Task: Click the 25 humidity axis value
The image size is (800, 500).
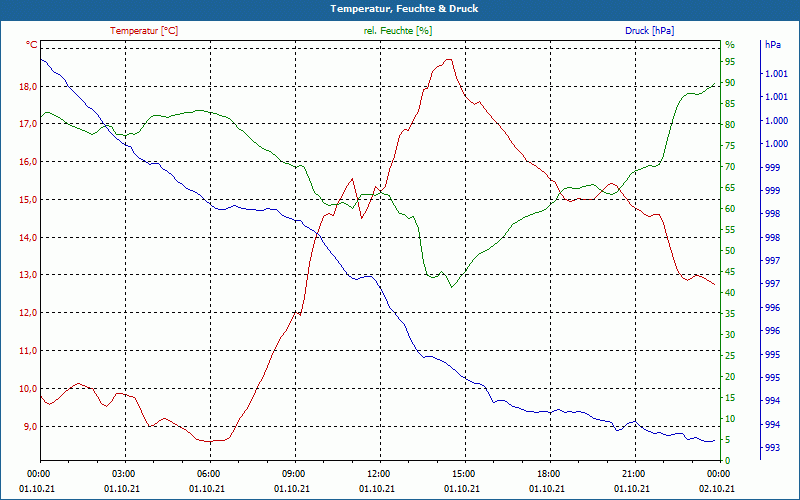Action: (x=730, y=356)
